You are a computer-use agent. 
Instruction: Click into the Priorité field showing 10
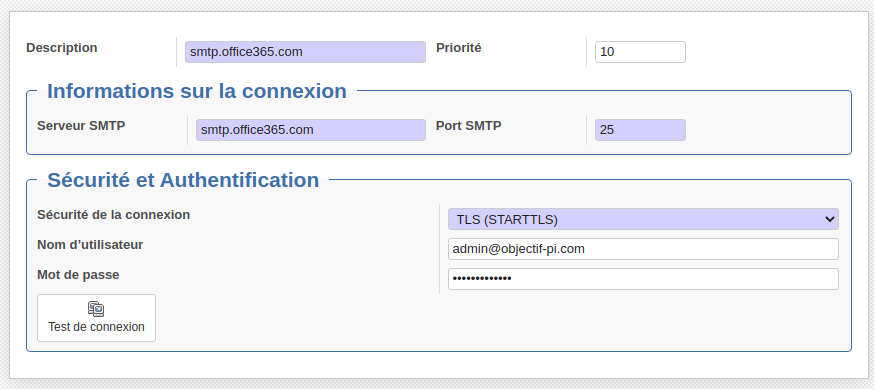point(640,52)
